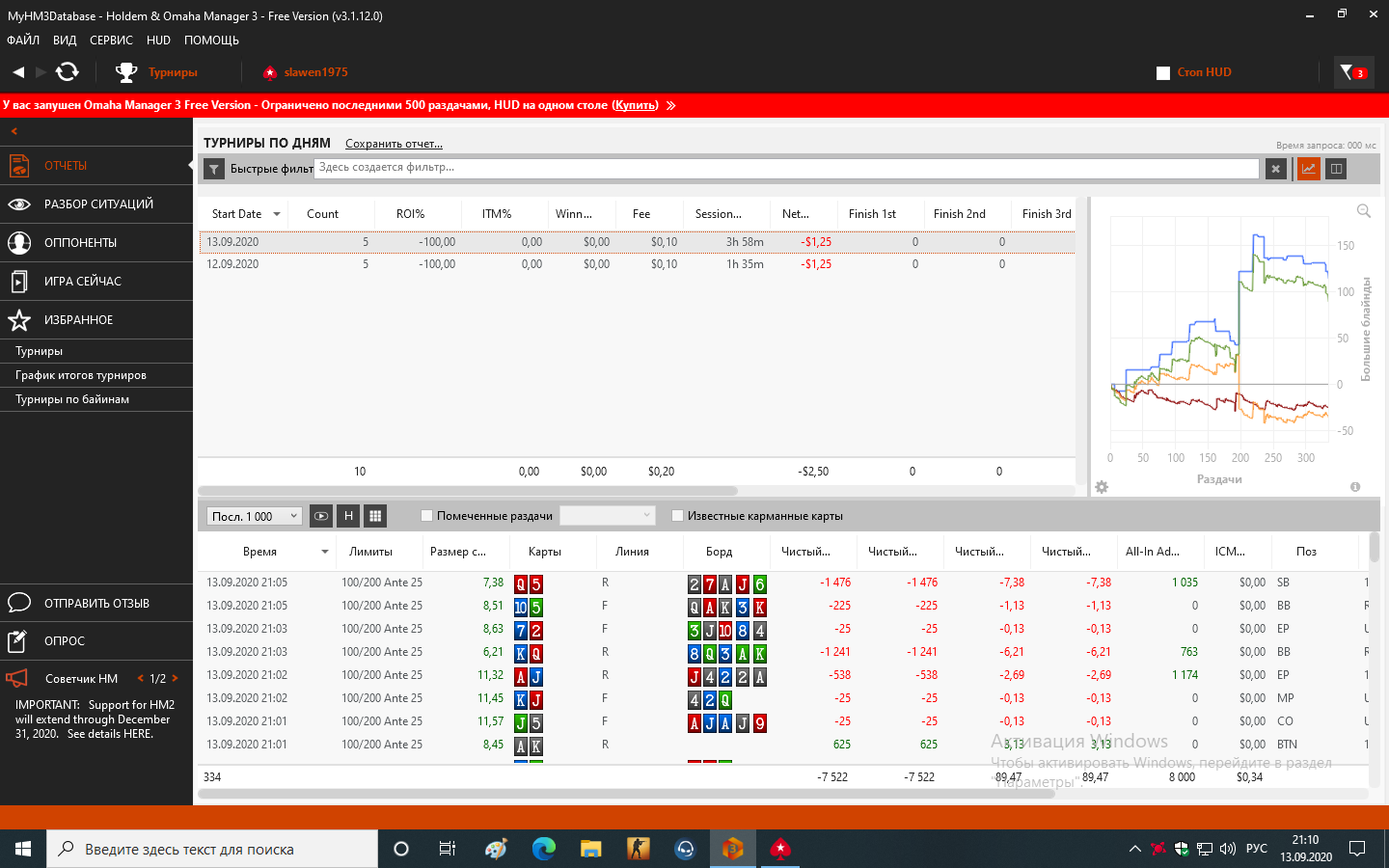
Task: Click the Сохранить отчет link
Action: click(394, 144)
